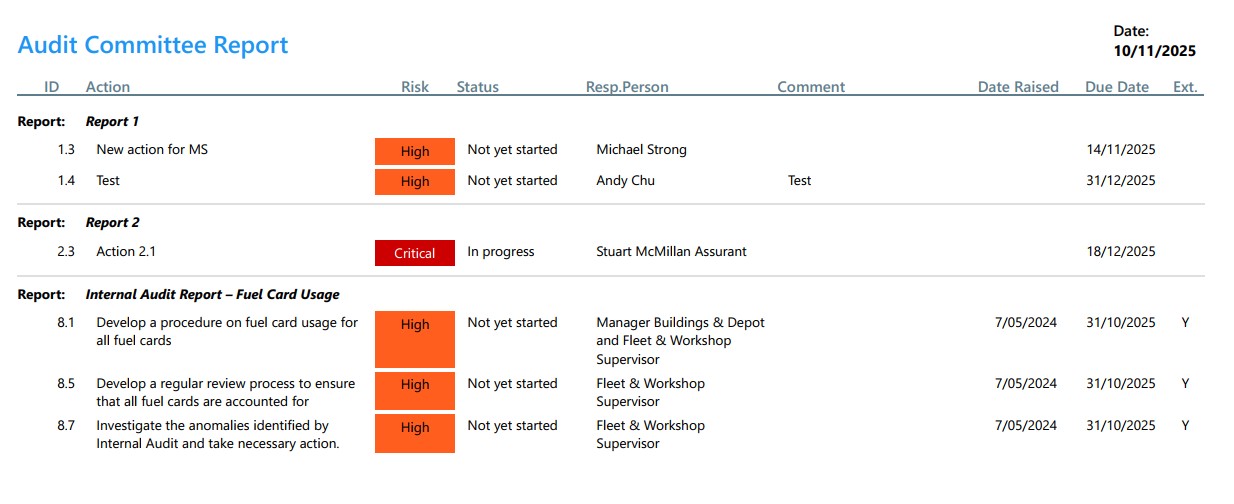Select the ID column header
The width and height of the screenshot is (1234, 504).
[52, 87]
